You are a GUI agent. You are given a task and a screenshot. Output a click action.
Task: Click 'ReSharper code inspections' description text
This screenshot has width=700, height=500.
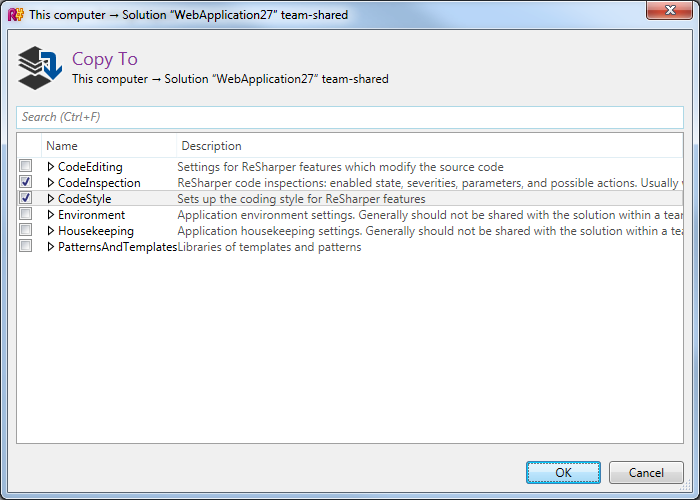point(430,183)
